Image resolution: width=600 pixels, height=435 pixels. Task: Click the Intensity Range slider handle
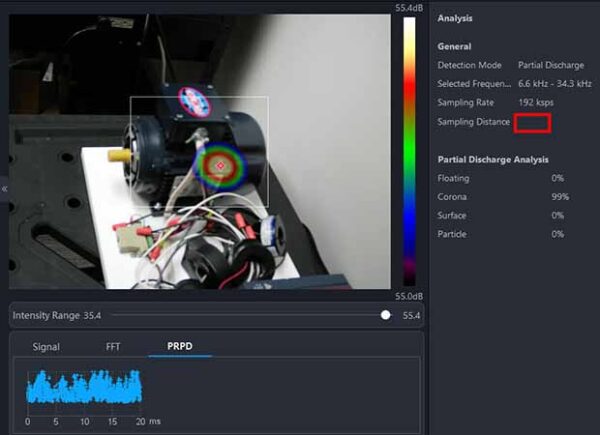(x=386, y=315)
